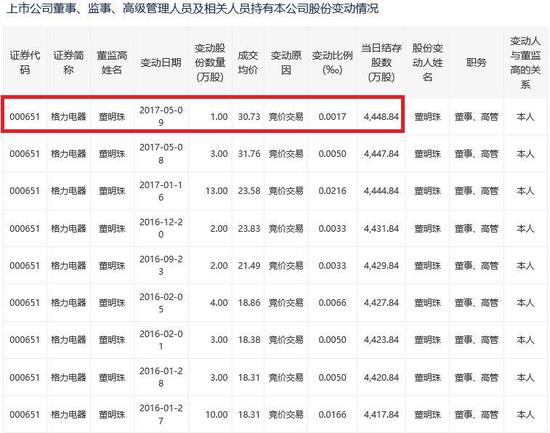Image resolution: width=550 pixels, height=433 pixels.
Task: Click the 变动人与董监高的关系 column header
Action: 525,62
